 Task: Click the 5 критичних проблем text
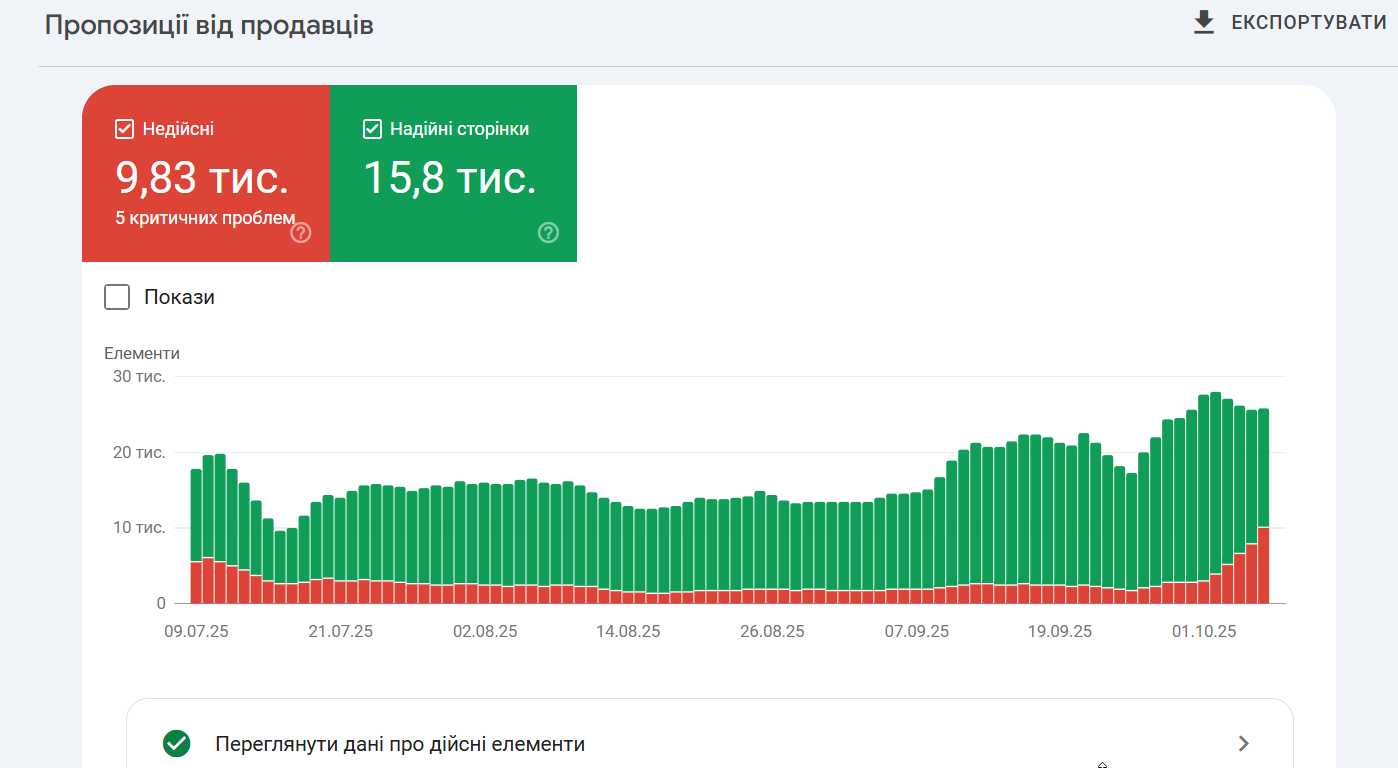pyautogui.click(x=206, y=218)
